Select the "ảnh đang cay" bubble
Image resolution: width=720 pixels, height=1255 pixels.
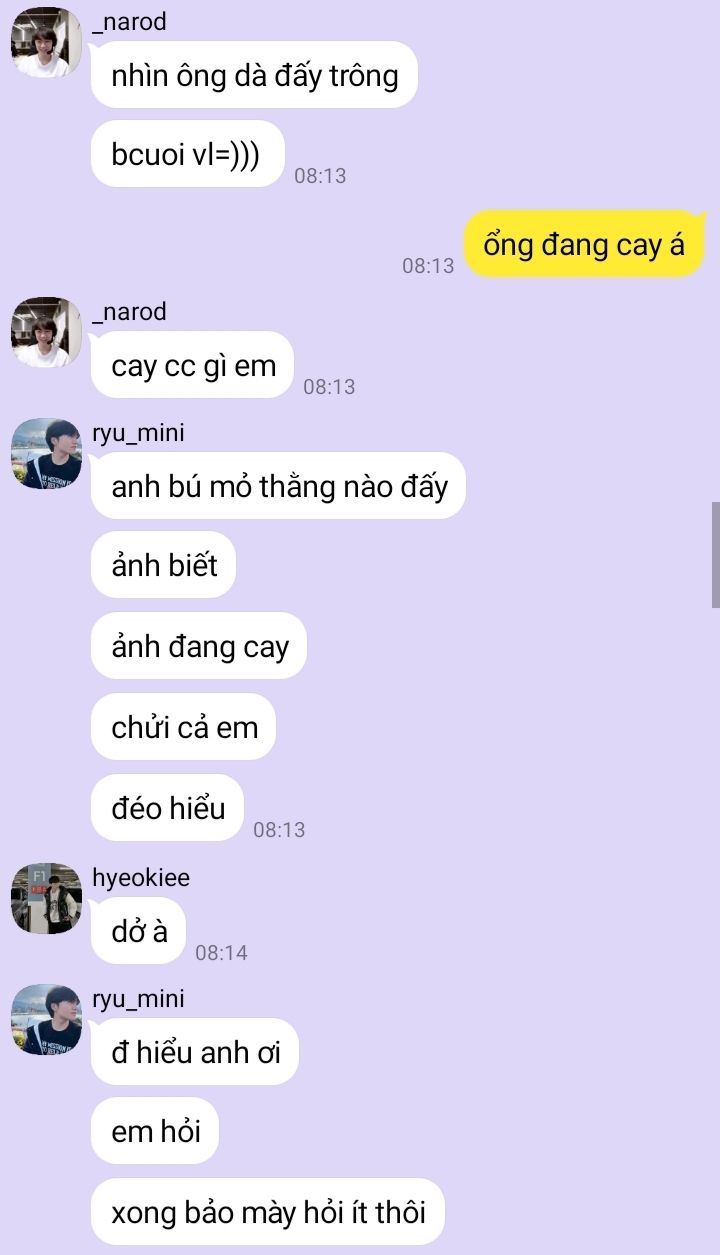pyautogui.click(x=199, y=646)
